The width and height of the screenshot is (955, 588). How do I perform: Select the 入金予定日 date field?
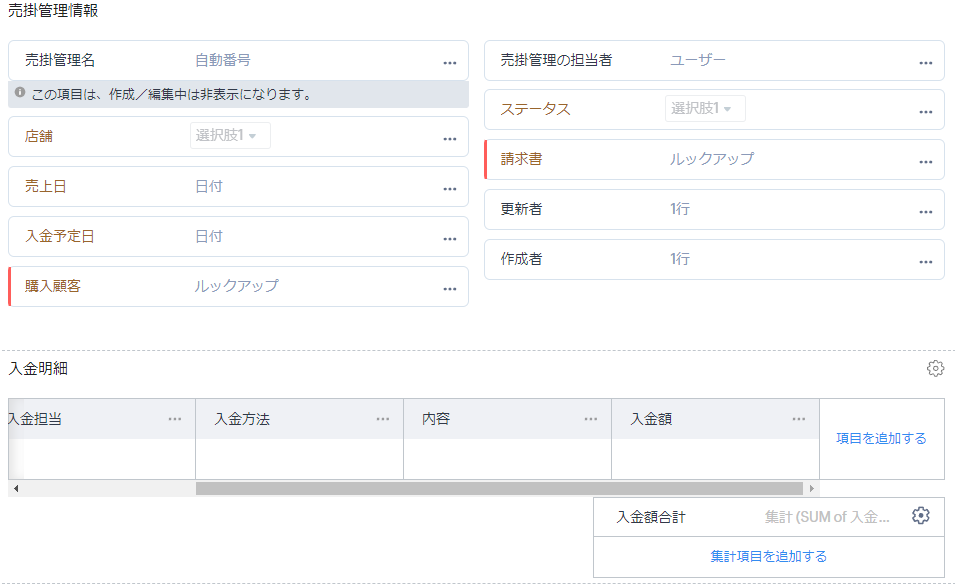pos(238,236)
